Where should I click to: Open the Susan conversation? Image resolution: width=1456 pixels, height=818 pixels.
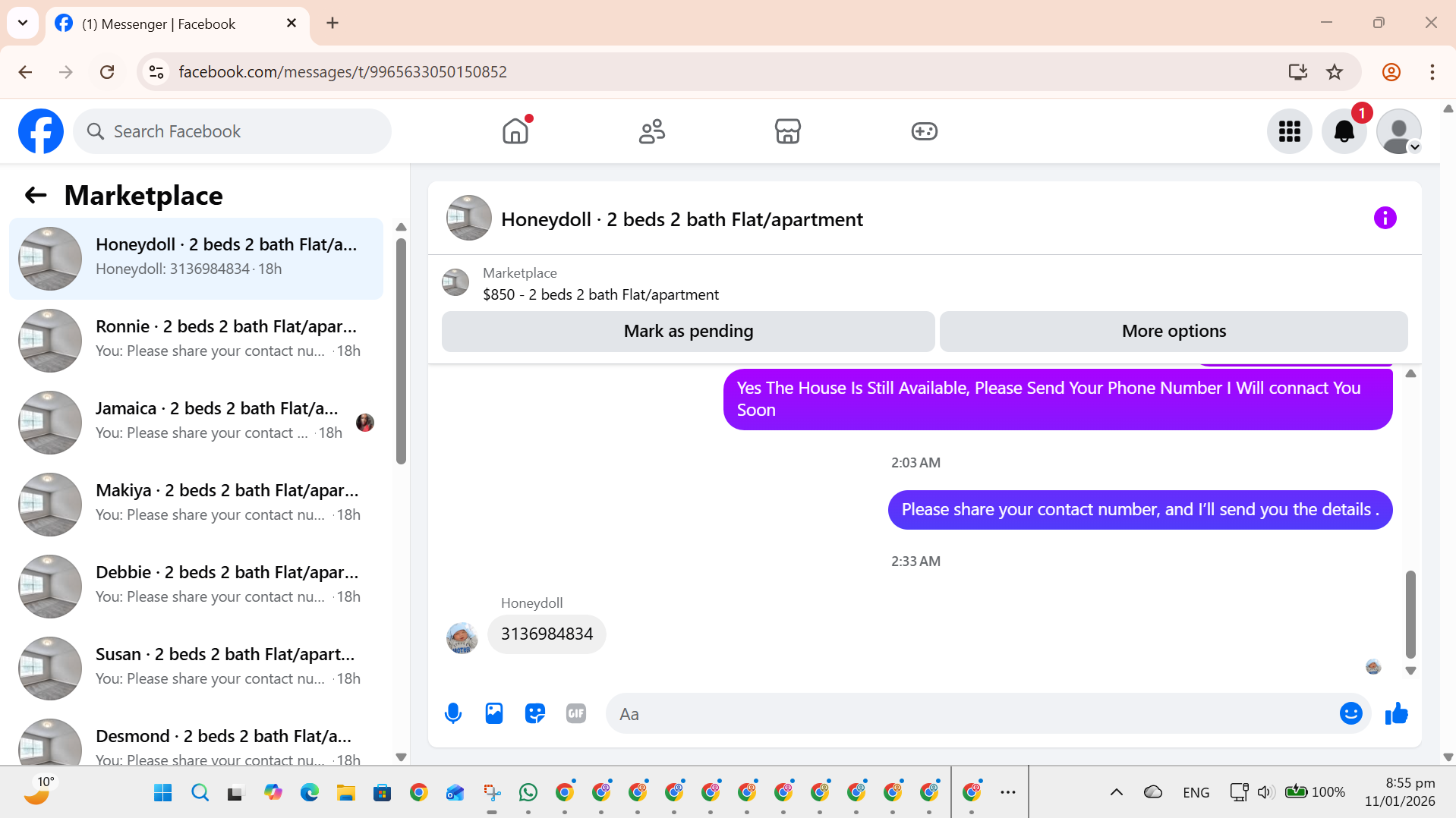pos(196,669)
